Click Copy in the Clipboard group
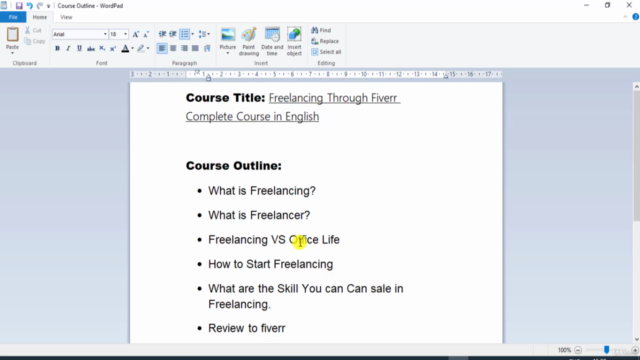 [35, 41]
